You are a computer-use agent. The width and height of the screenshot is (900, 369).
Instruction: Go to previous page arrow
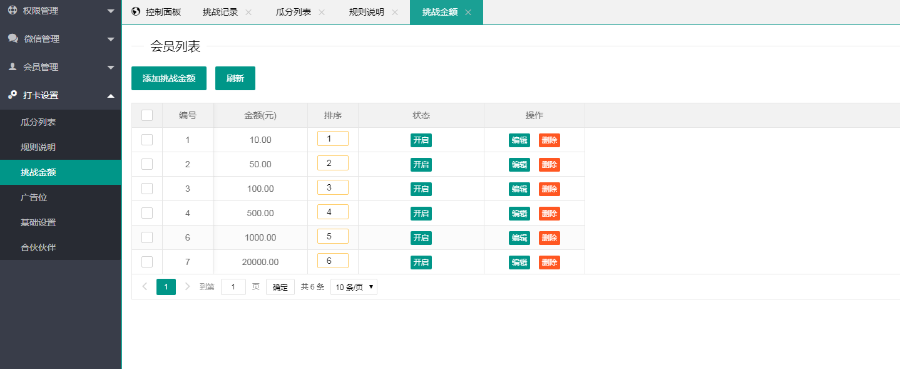tap(145, 286)
